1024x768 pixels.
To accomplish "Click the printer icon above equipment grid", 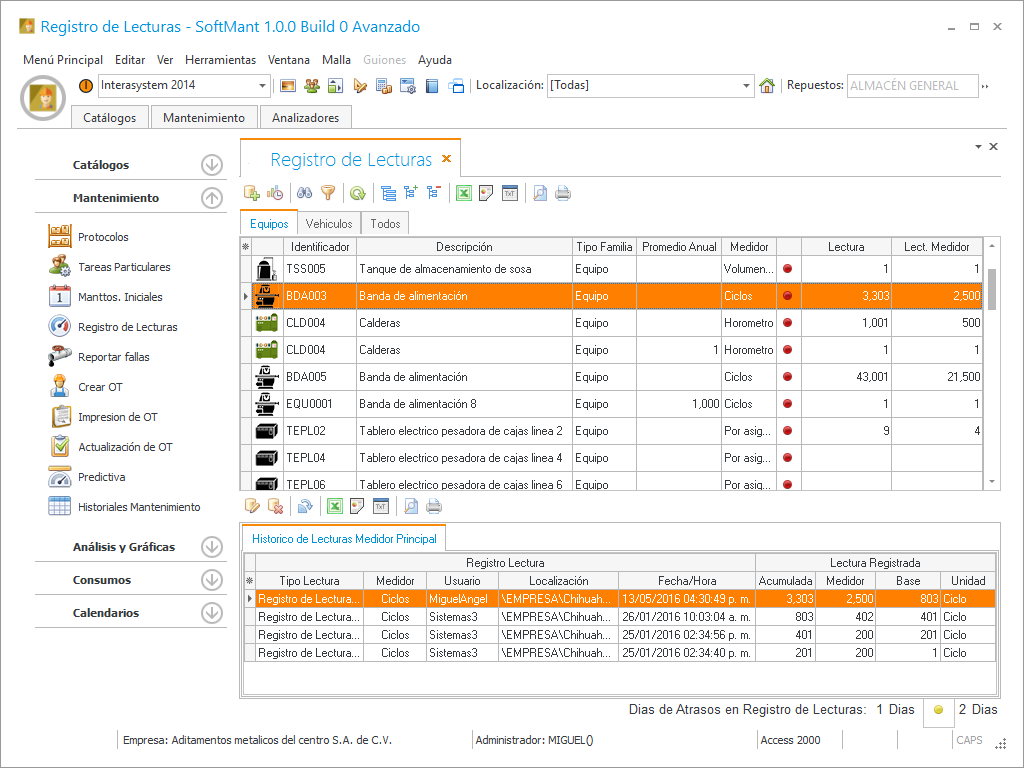I will pos(563,194).
